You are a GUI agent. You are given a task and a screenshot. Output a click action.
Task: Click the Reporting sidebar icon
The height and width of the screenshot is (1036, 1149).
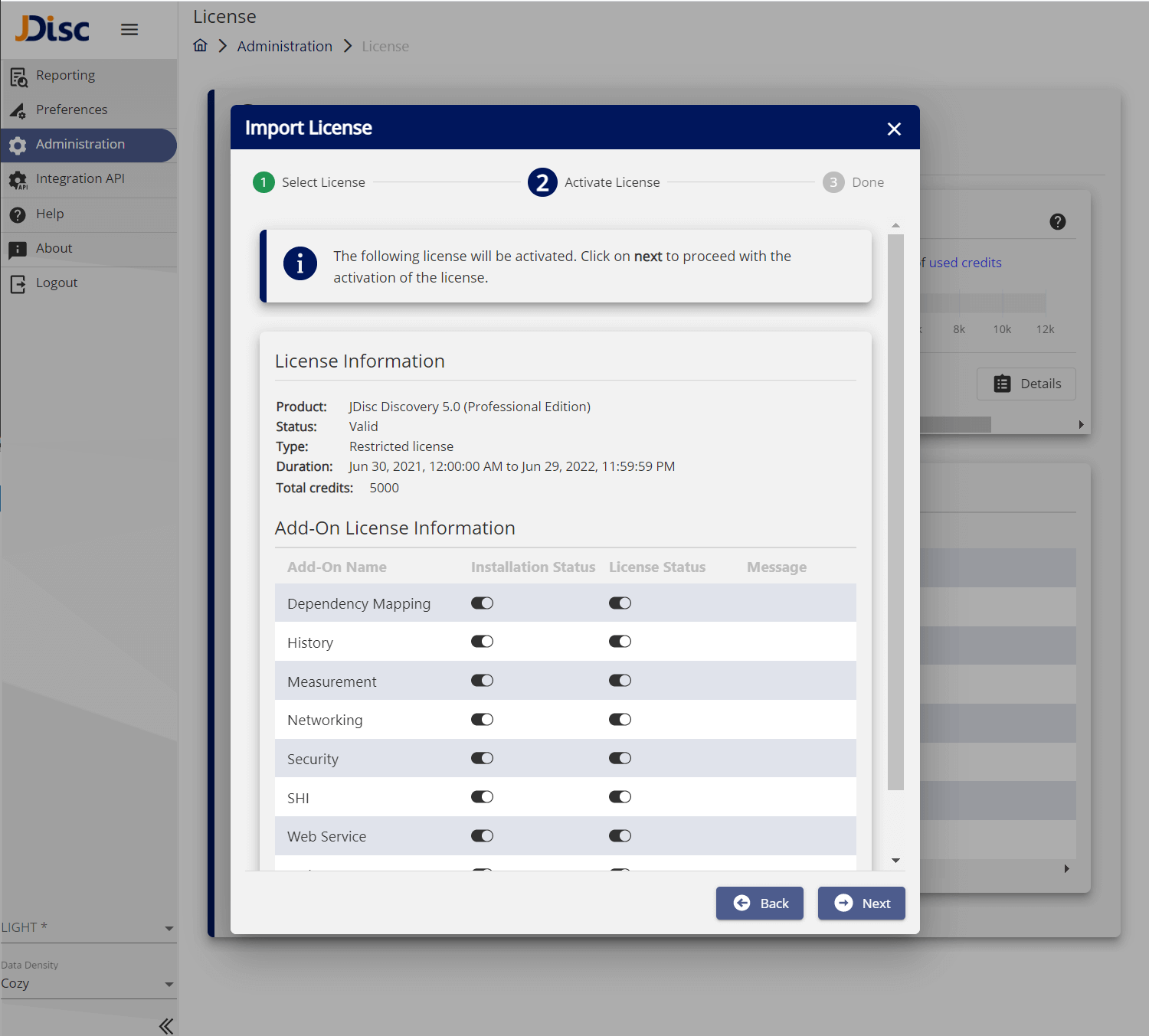(18, 77)
